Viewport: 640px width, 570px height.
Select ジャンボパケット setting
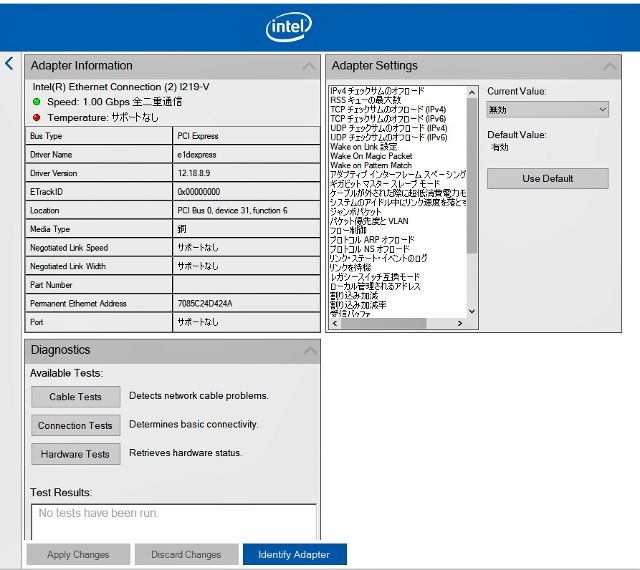click(x=356, y=212)
